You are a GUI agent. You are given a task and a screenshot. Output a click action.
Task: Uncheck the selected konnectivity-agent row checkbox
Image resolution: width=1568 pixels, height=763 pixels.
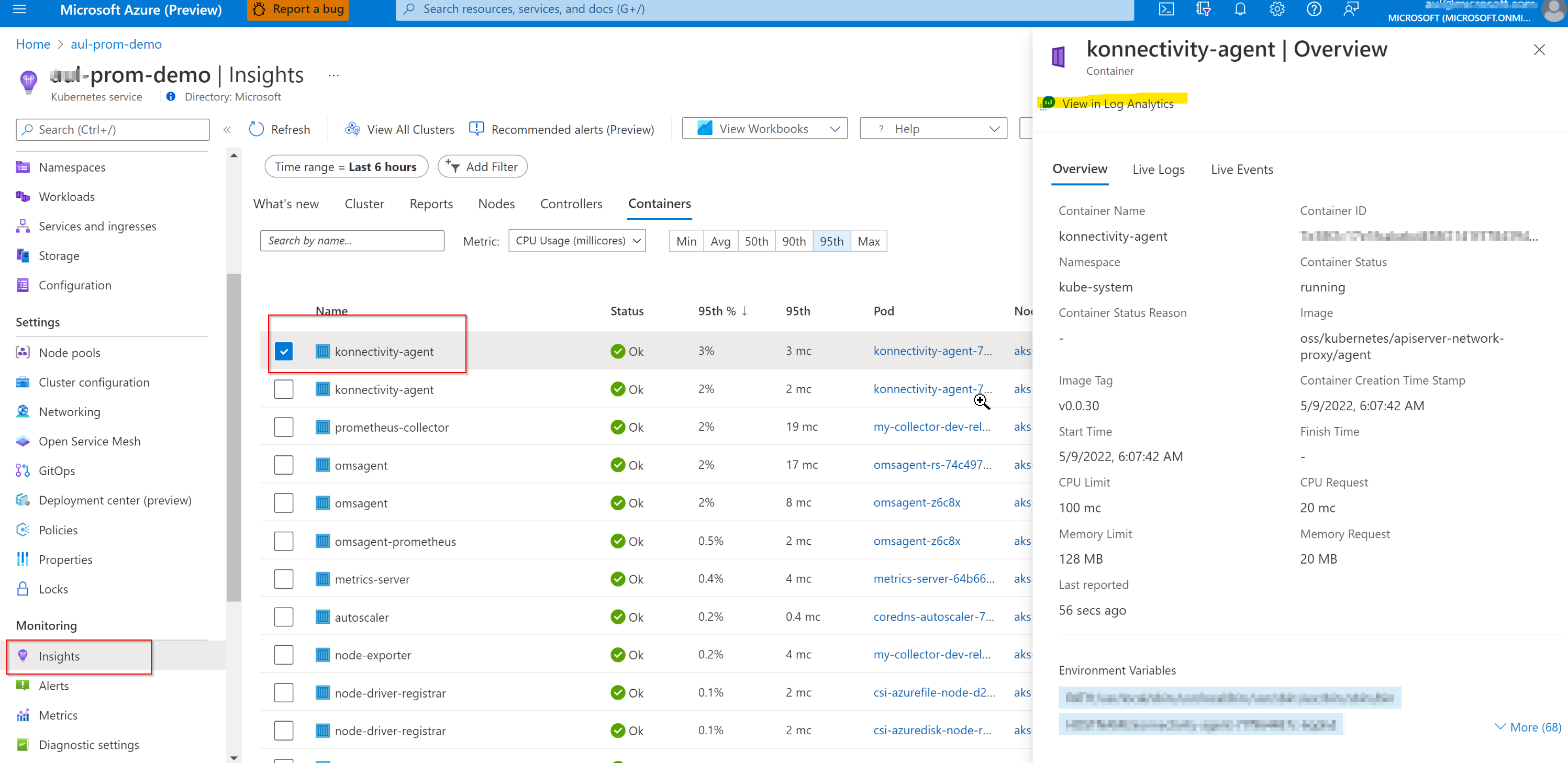[284, 351]
